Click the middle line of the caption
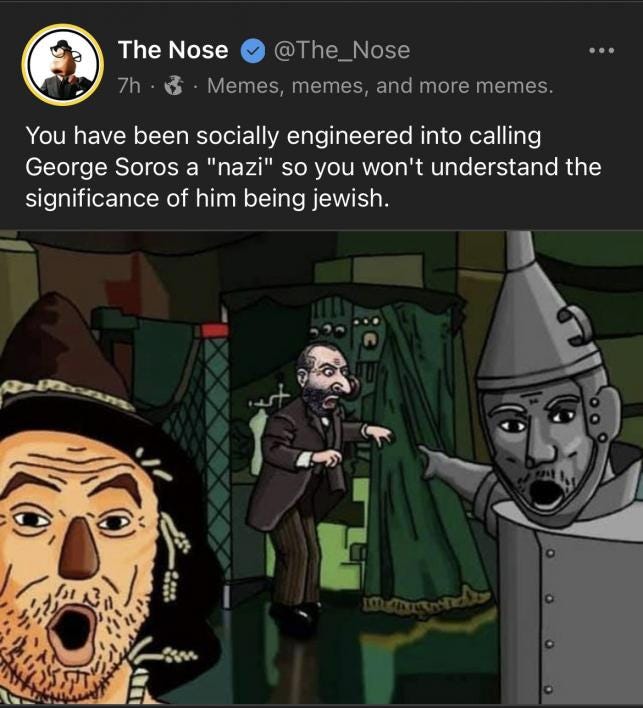 click(x=313, y=168)
